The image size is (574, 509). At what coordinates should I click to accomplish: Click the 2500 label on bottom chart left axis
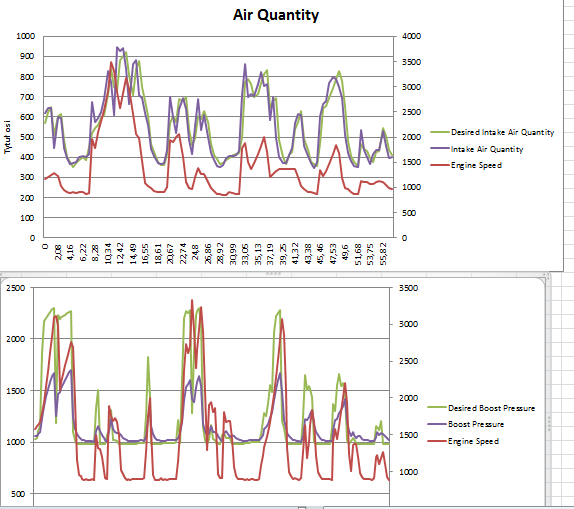[x=16, y=288]
